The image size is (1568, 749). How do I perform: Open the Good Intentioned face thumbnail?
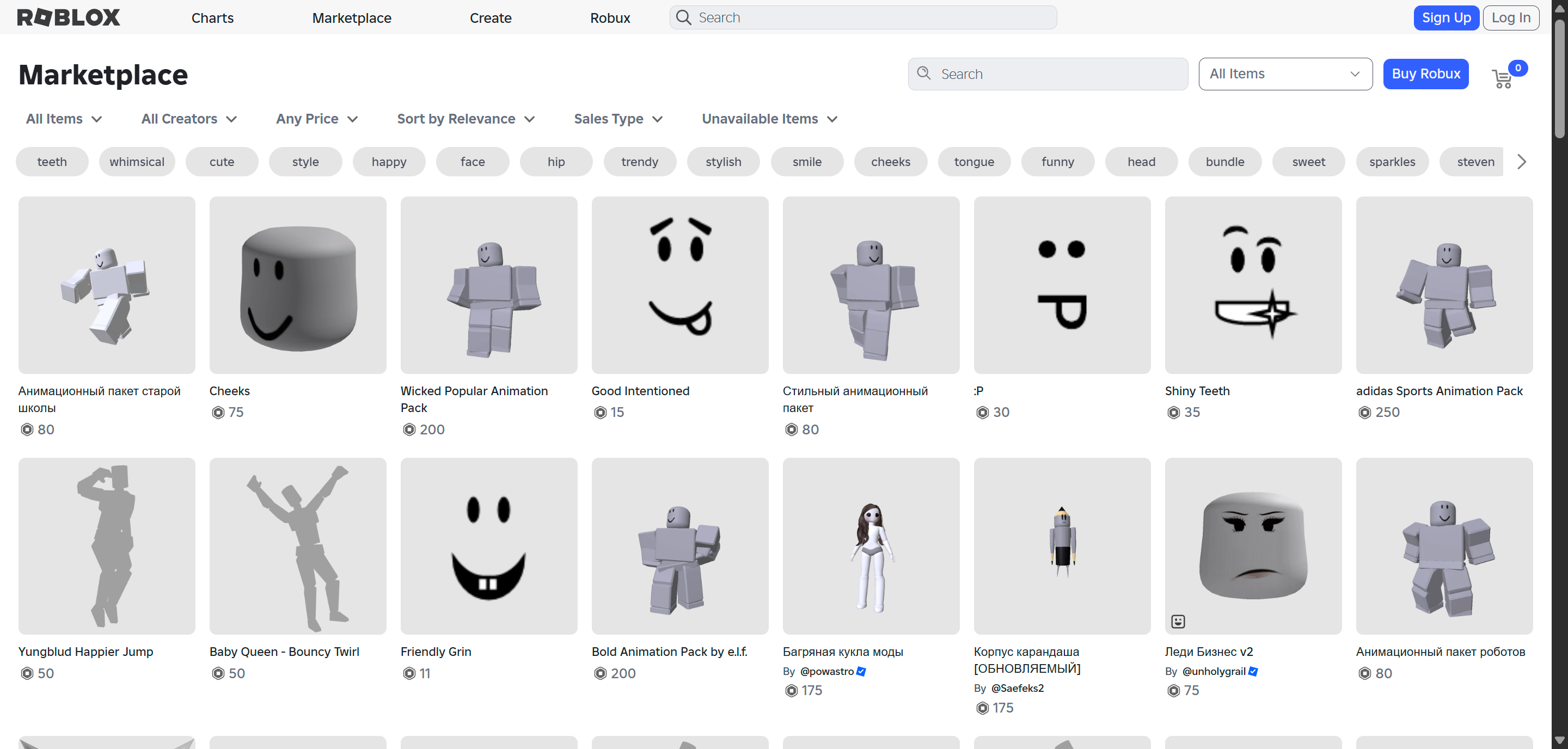(x=680, y=285)
